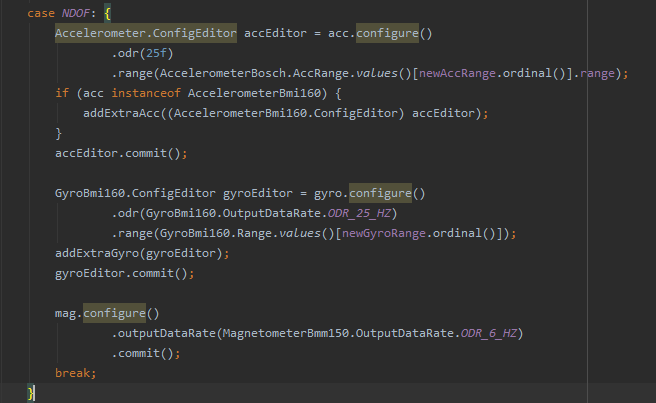Select the ODR_6_HZ constant
The width and height of the screenshot is (656, 403).
pos(489,333)
